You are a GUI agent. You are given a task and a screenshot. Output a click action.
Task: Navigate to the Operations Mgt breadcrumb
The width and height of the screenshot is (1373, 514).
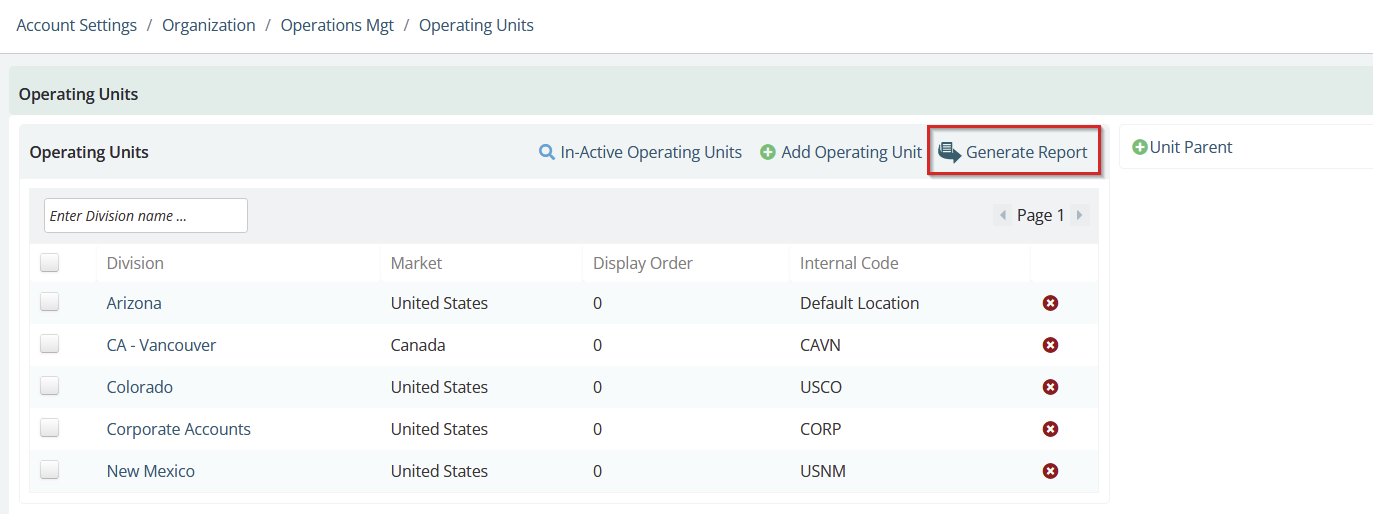(x=337, y=25)
